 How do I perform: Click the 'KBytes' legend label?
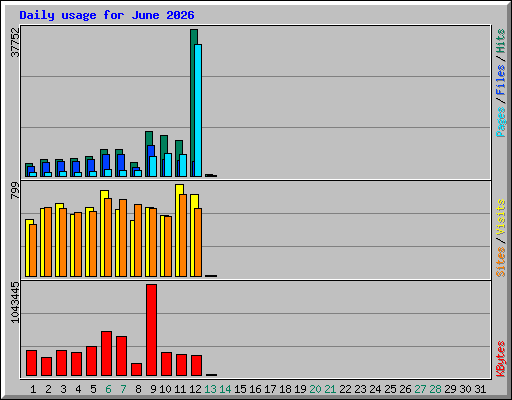[501, 359]
